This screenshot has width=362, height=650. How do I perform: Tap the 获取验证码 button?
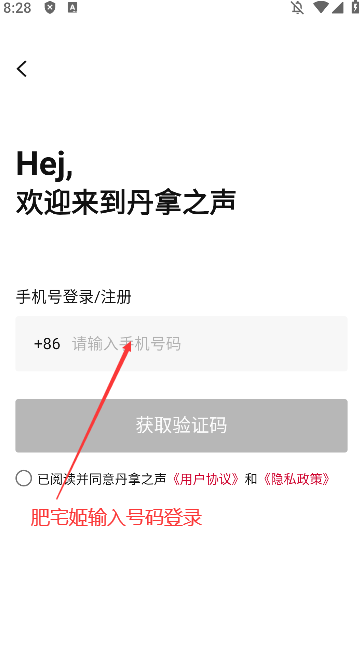coord(181,425)
